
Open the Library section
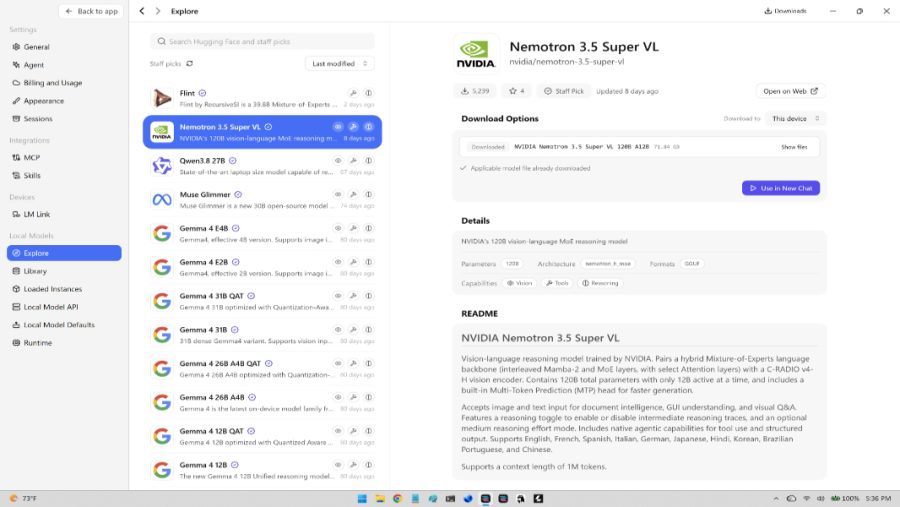(x=35, y=271)
